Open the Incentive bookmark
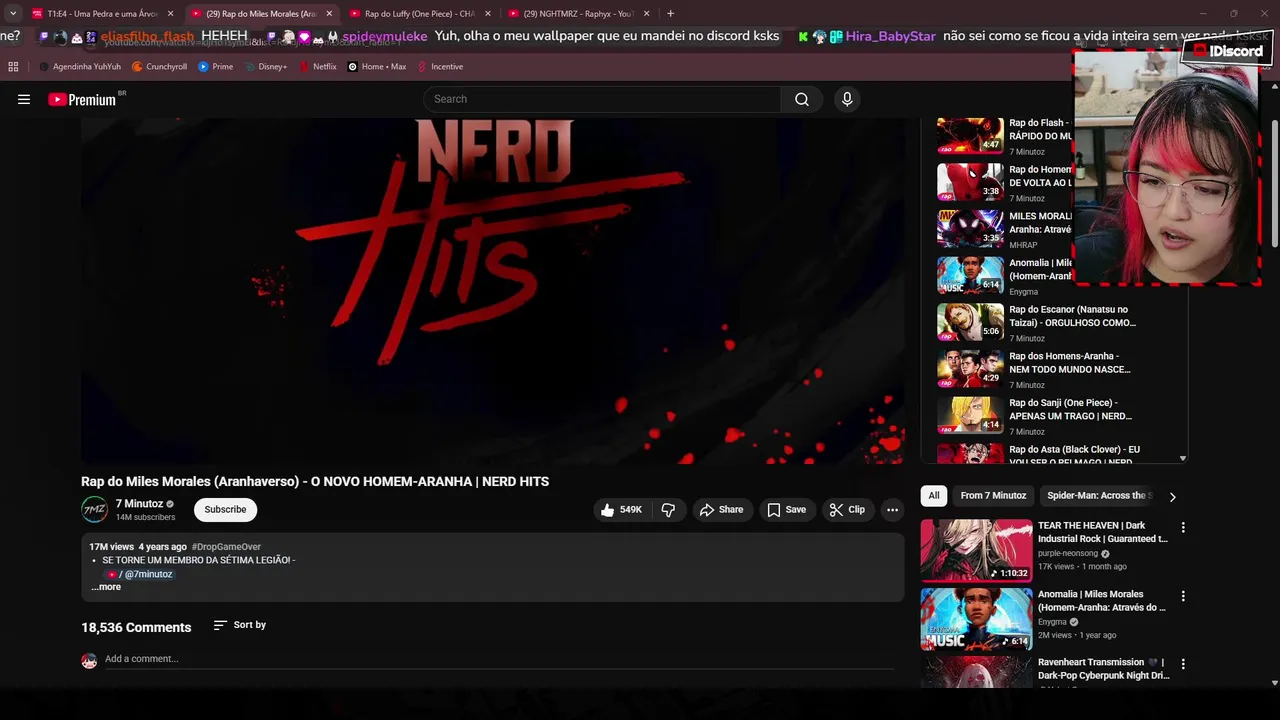The height and width of the screenshot is (720, 1280). 440,67
